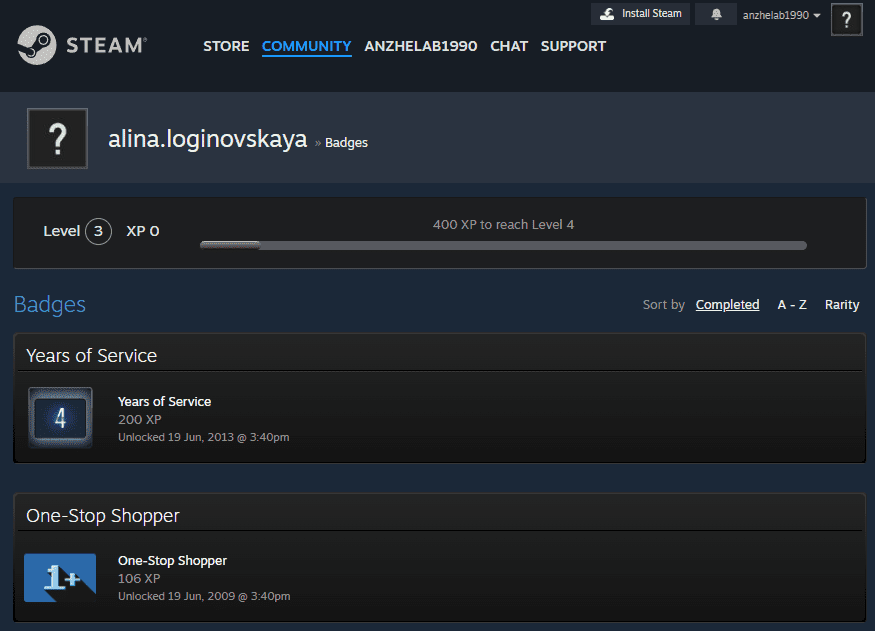875x631 pixels.
Task: Sort badges by Completed
Action: tap(727, 305)
